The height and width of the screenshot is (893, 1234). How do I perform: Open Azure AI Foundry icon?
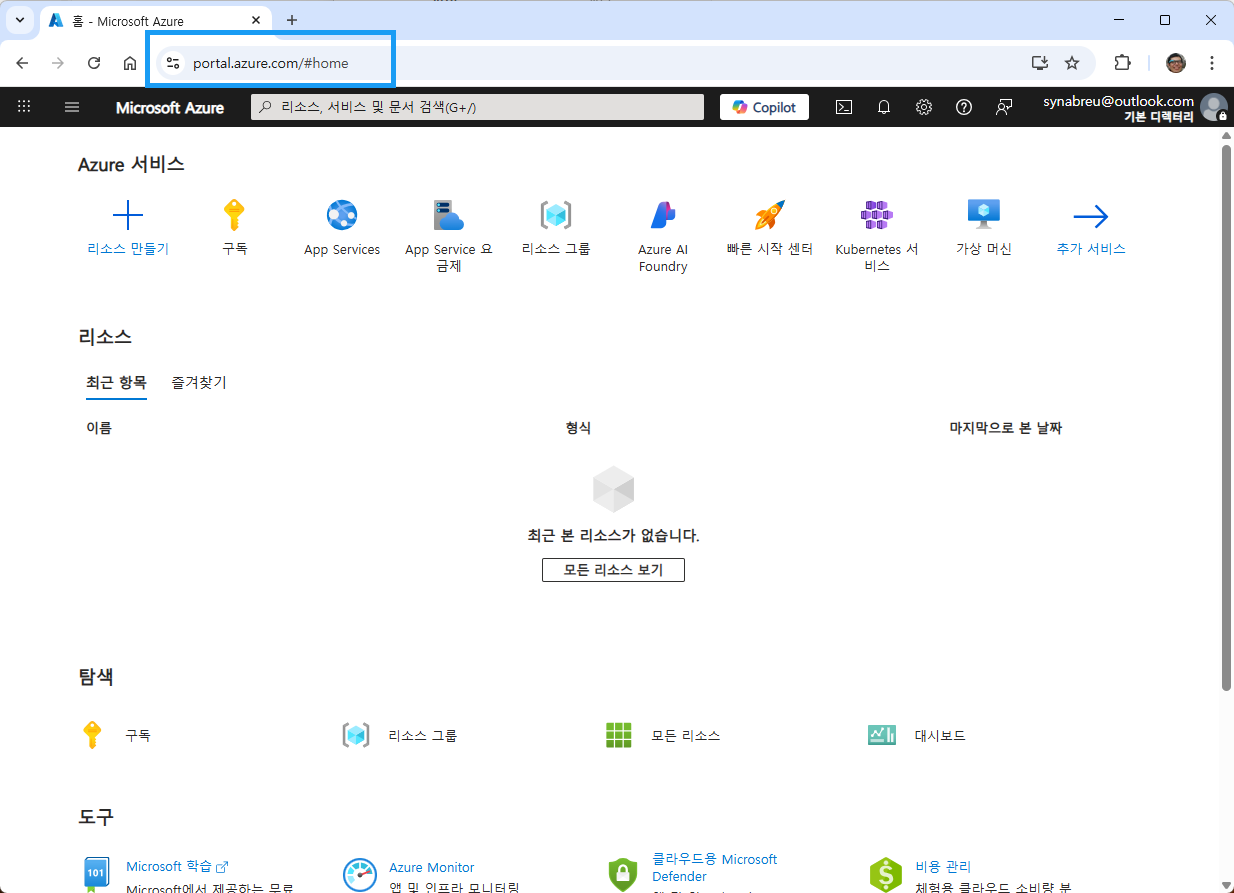tap(663, 215)
